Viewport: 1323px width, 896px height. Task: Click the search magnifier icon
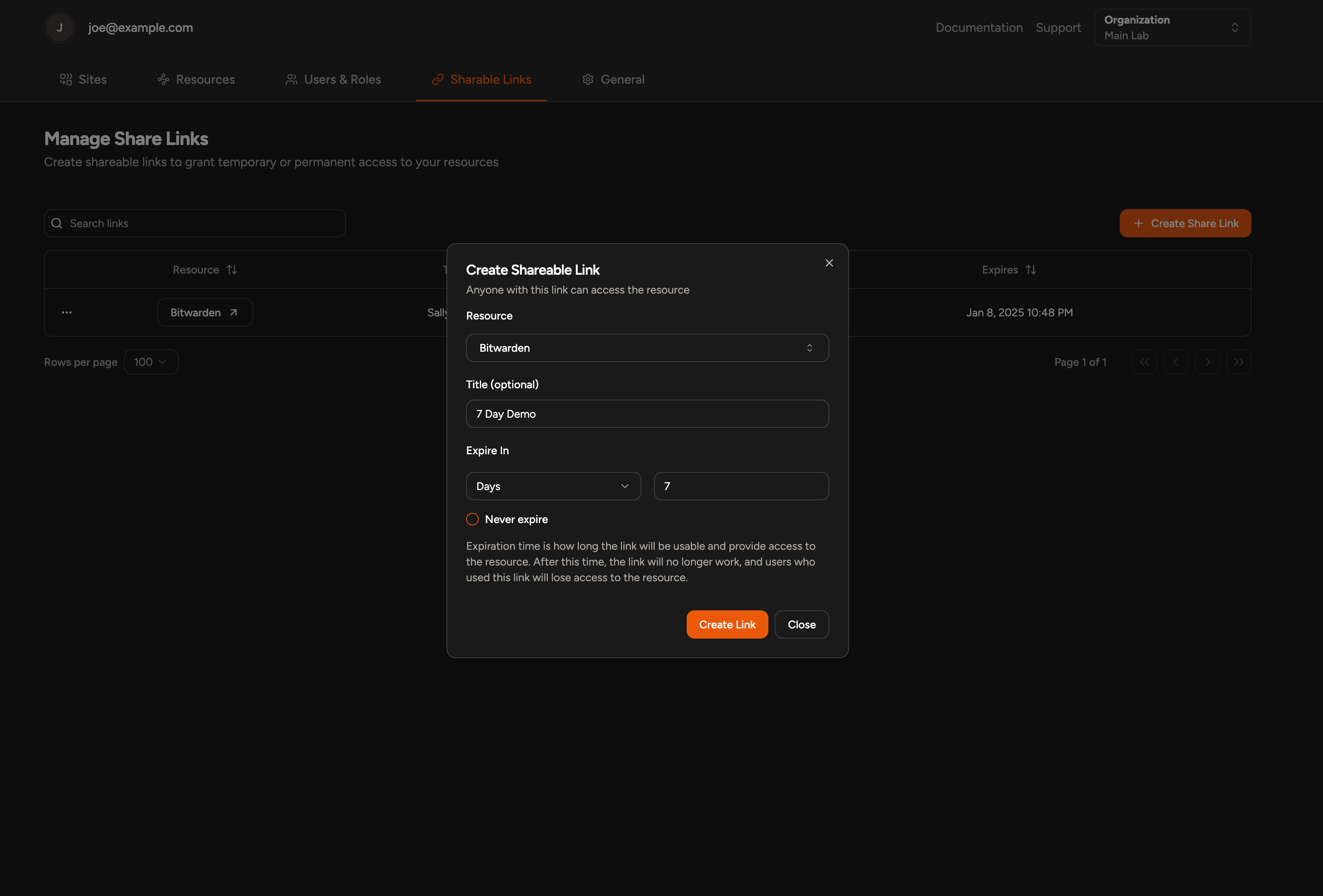point(56,222)
